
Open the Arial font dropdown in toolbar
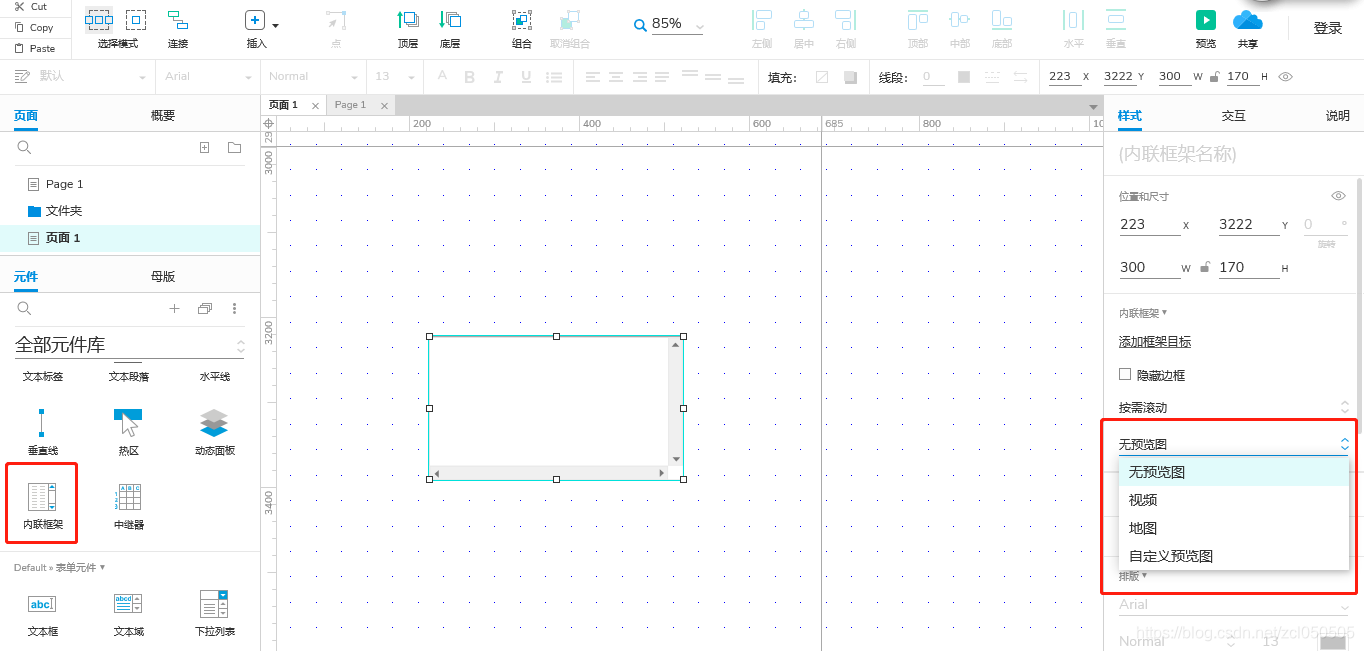(x=208, y=76)
